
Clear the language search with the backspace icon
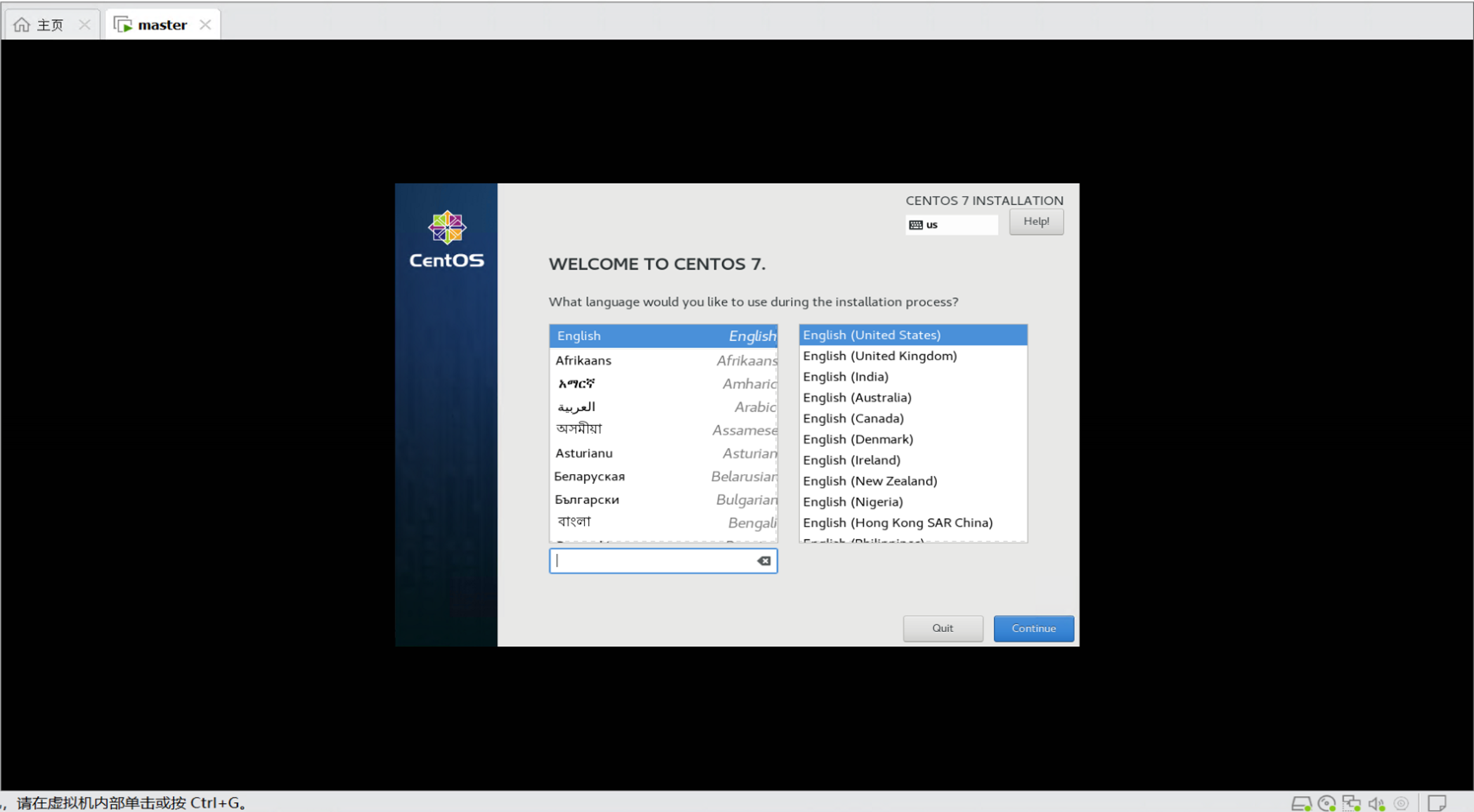(764, 561)
